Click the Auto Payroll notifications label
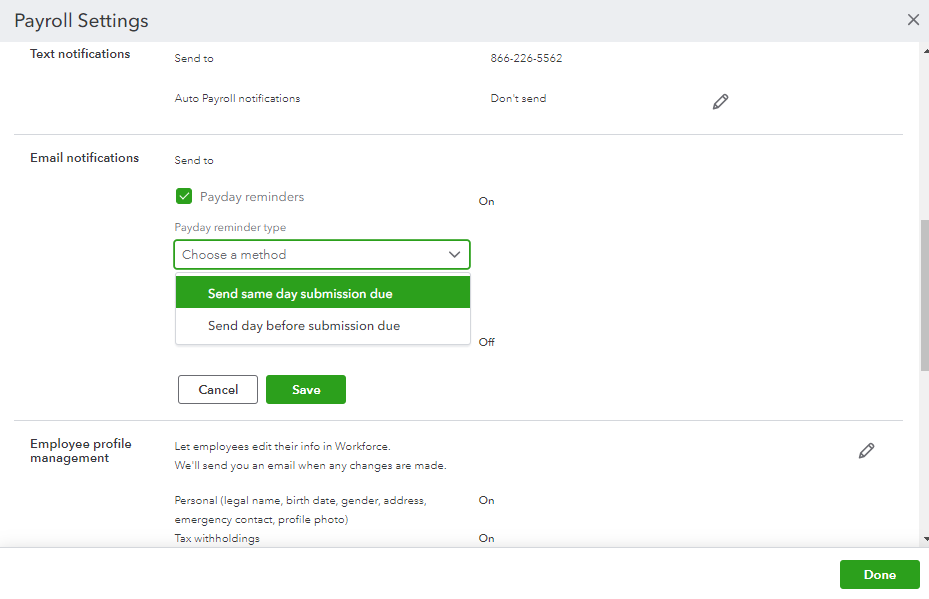This screenshot has height=599, width=929. [237, 99]
